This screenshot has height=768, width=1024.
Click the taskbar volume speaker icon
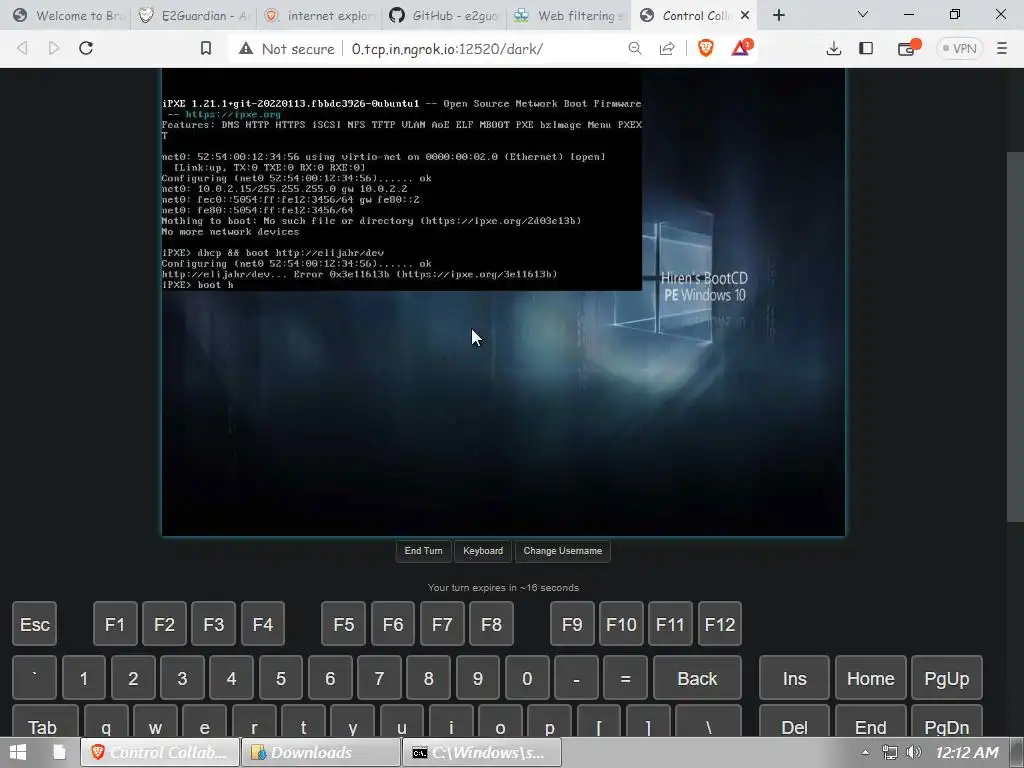click(914, 752)
